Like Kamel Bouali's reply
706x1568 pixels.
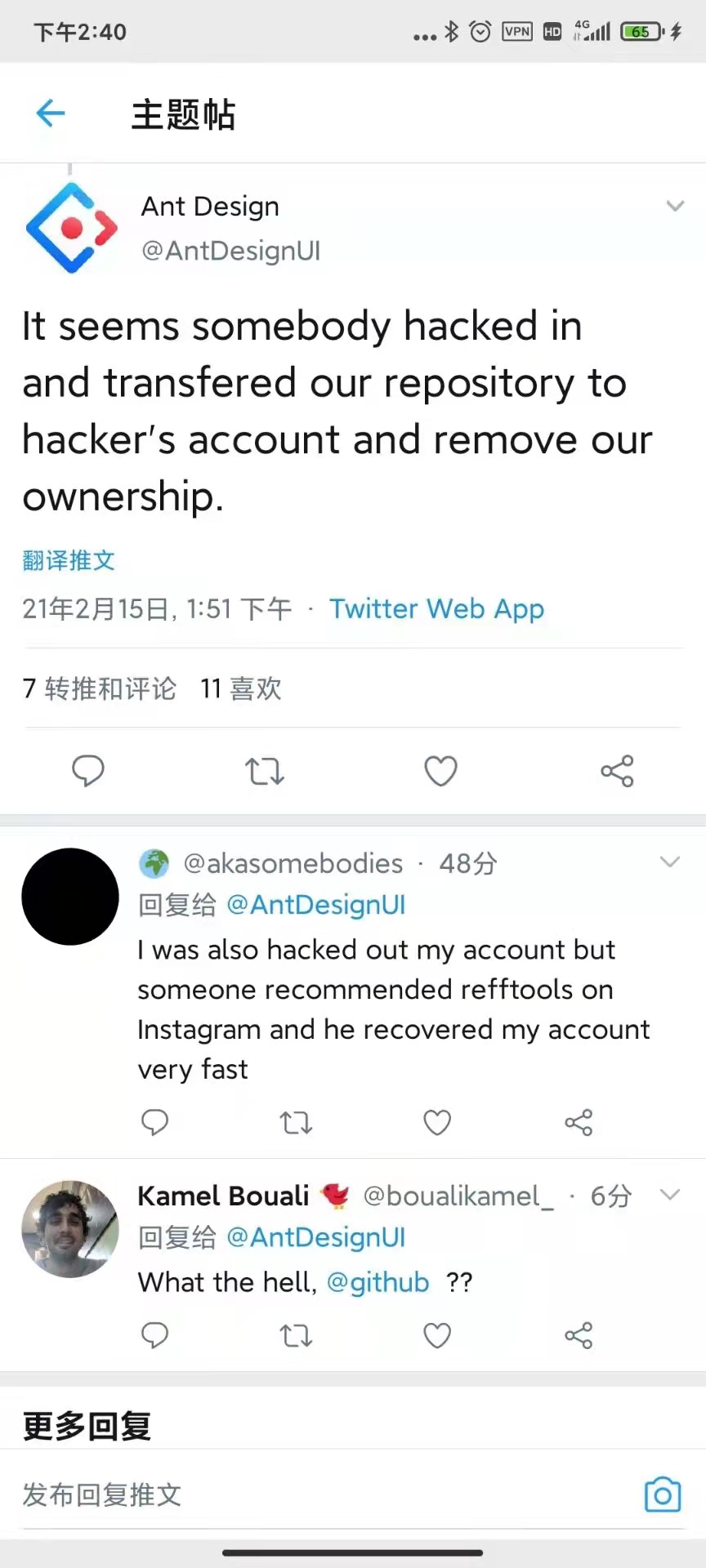tap(437, 1336)
